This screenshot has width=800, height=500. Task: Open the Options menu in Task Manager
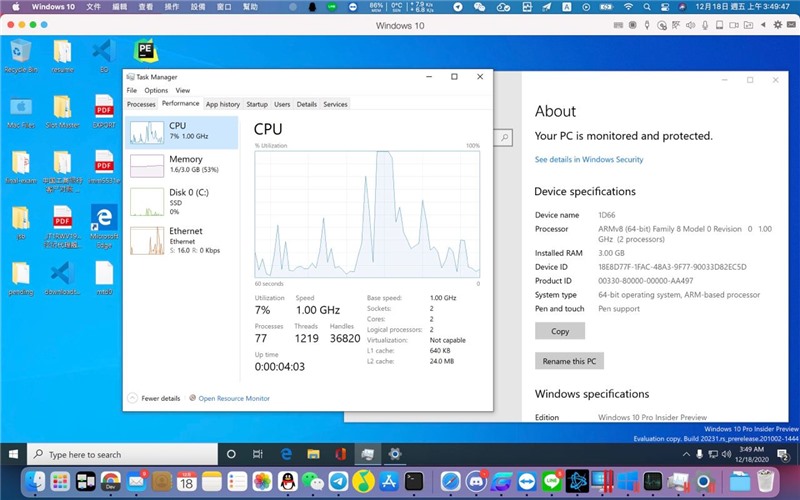pos(156,91)
